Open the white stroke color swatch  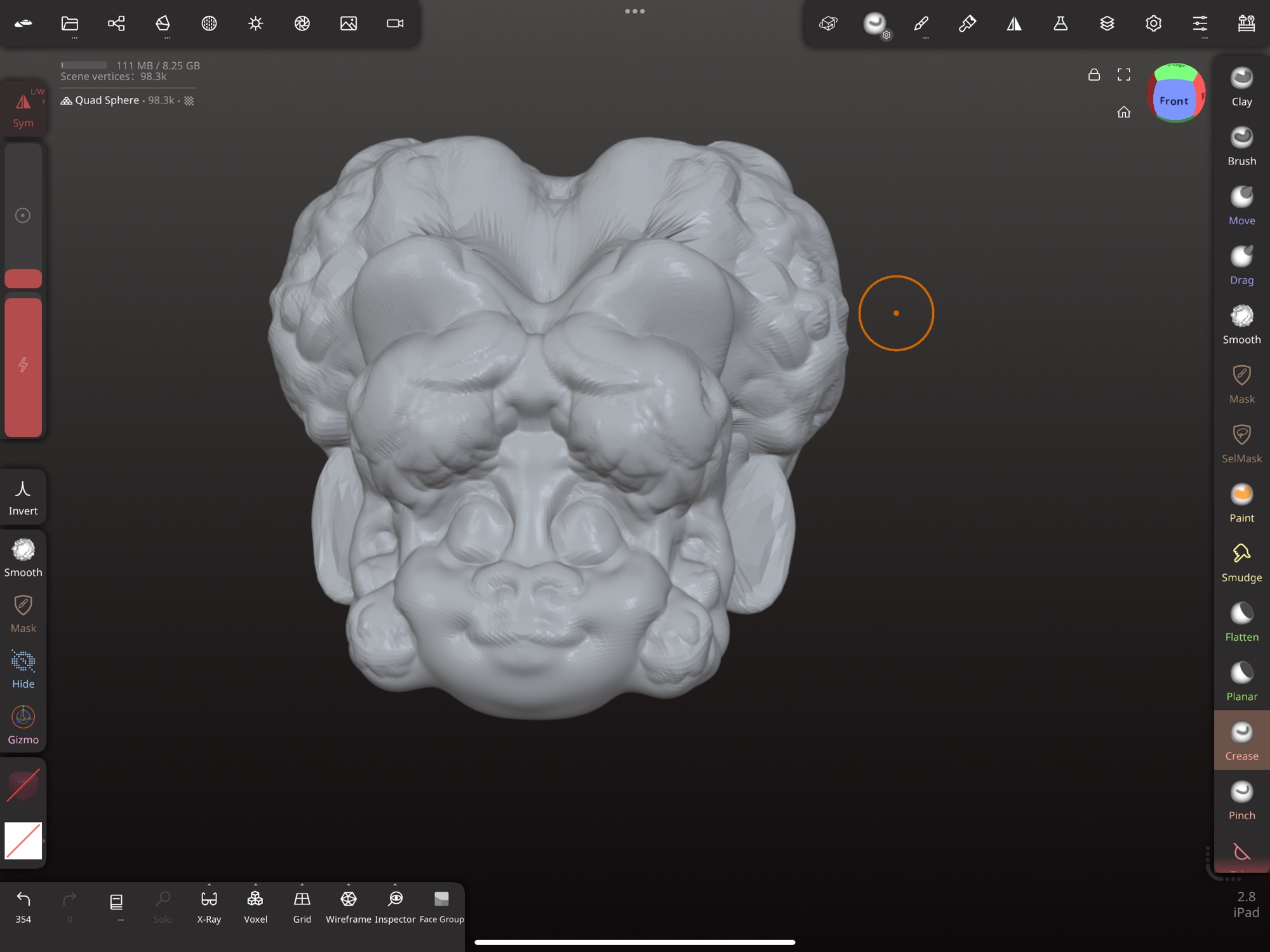click(x=23, y=840)
